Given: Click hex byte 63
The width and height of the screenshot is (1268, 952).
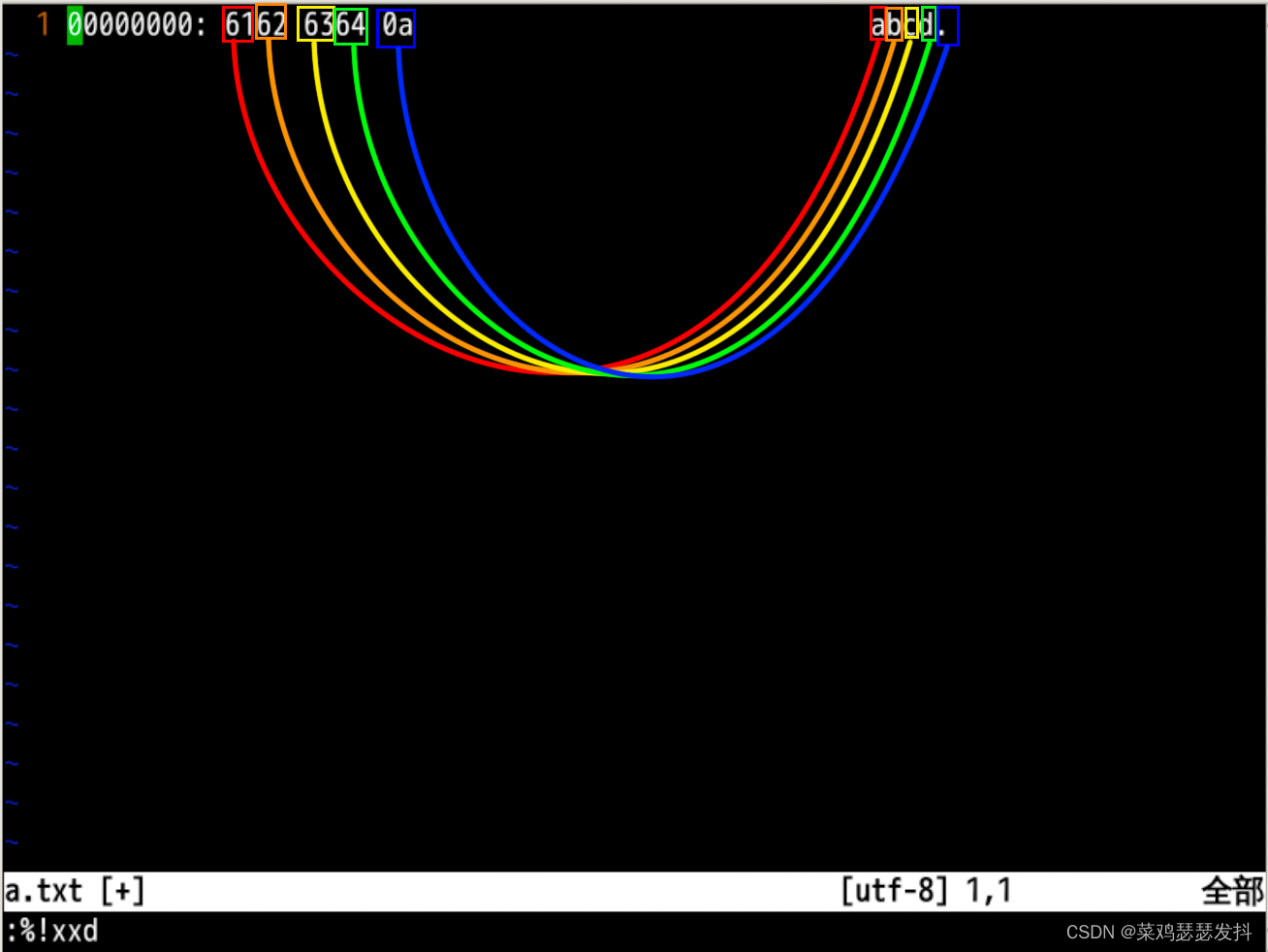Looking at the screenshot, I should (317, 25).
